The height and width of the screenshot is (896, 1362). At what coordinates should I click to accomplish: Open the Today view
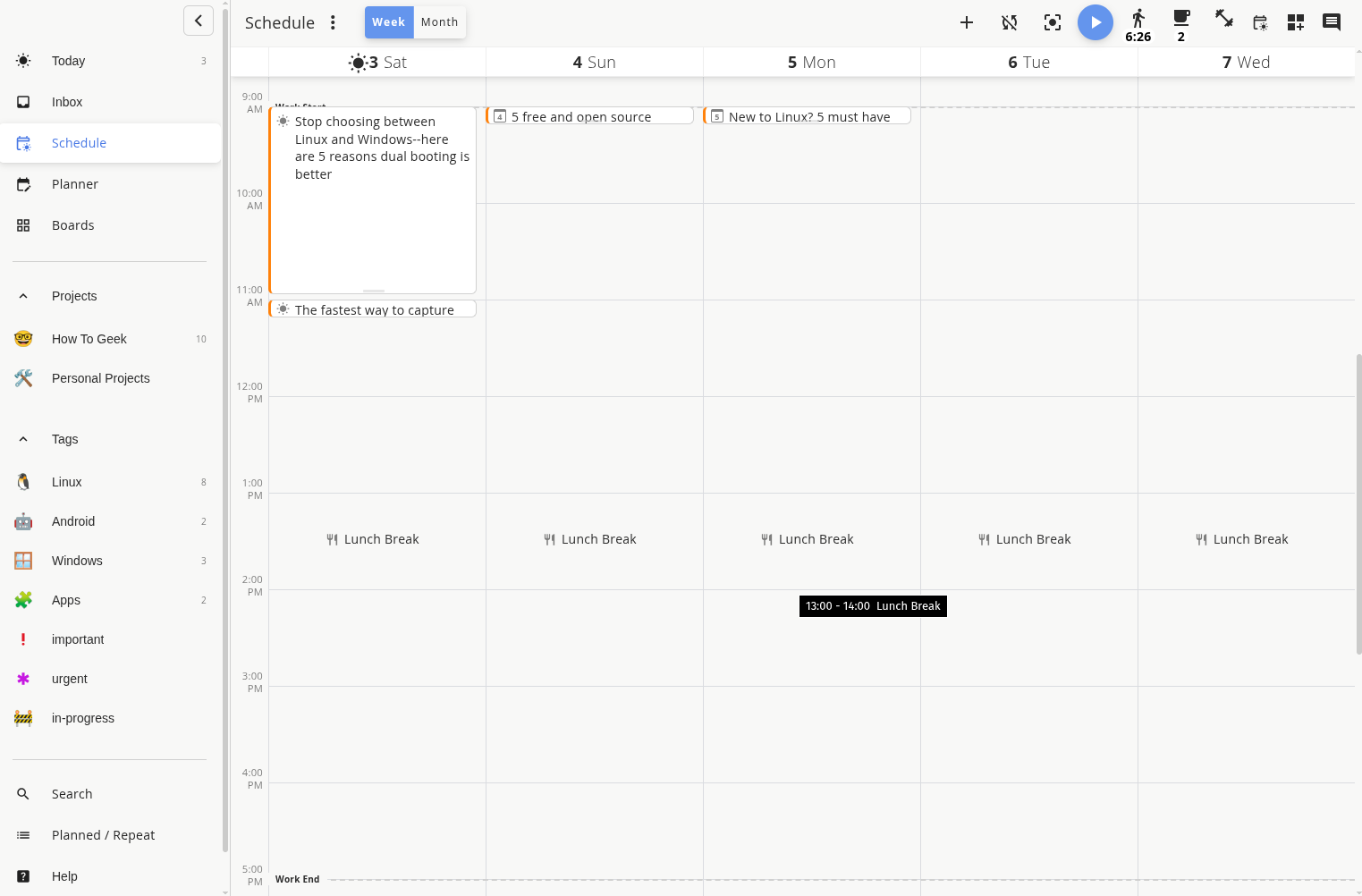click(x=111, y=61)
